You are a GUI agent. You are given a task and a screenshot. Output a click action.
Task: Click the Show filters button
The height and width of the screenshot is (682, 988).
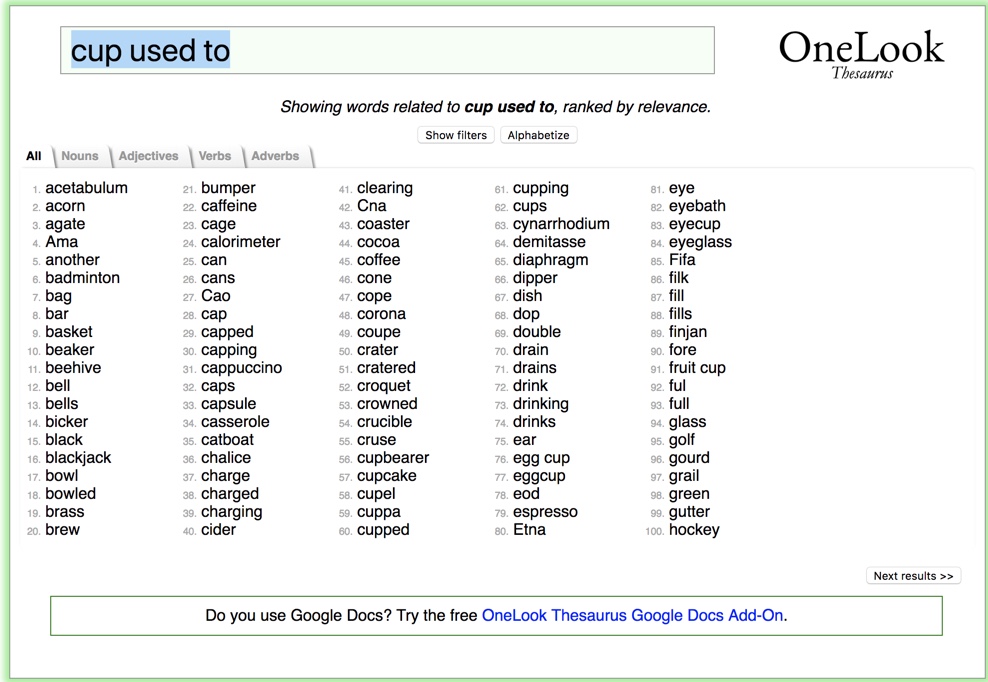pos(456,135)
